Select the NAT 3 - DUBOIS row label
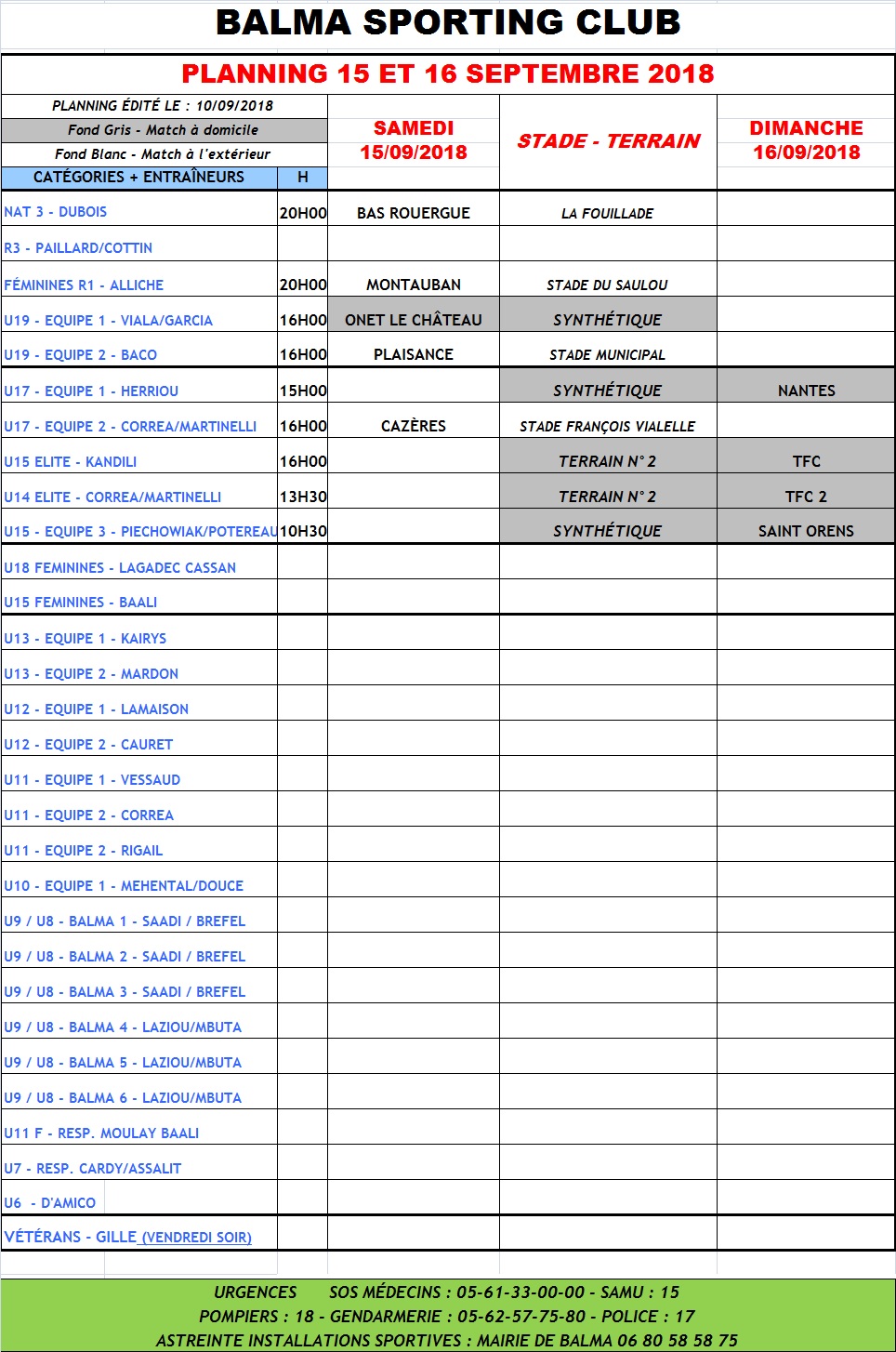Image resolution: width=896 pixels, height=1352 pixels. point(56,212)
